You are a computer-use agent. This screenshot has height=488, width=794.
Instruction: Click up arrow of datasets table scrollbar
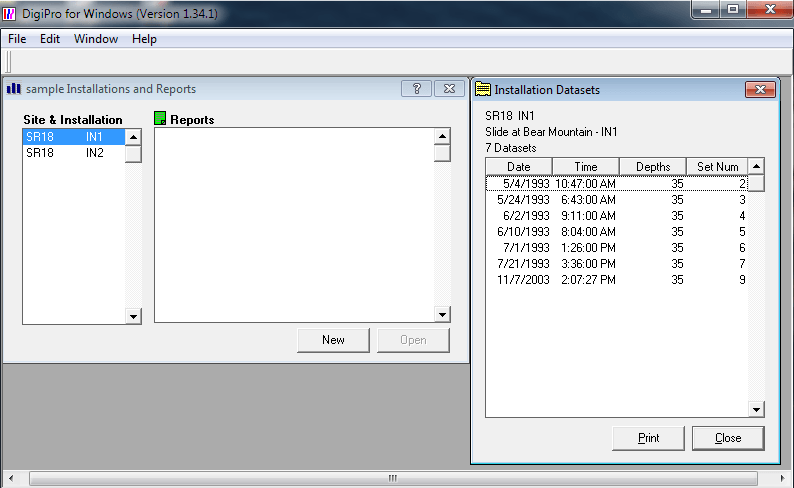[x=756, y=167]
